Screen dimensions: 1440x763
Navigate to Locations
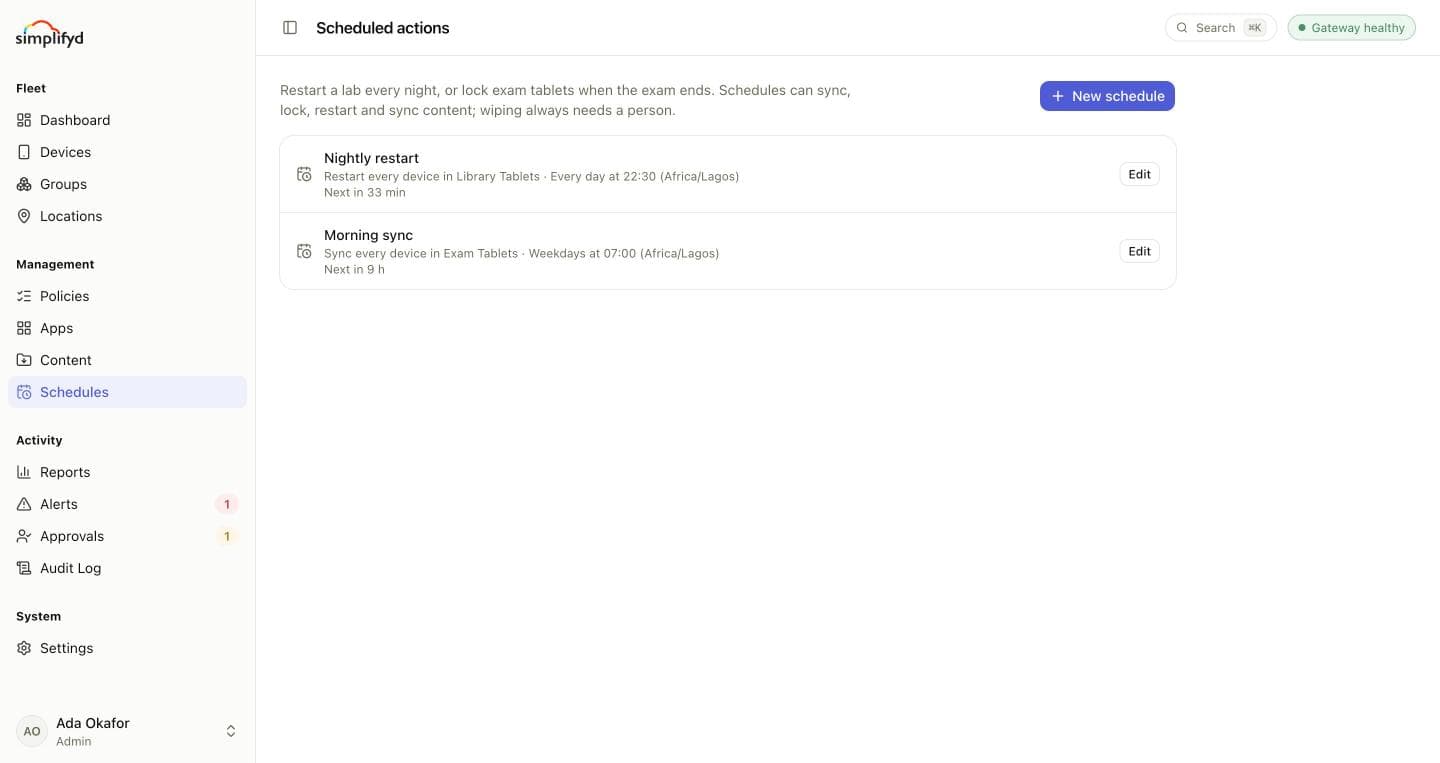(127, 216)
